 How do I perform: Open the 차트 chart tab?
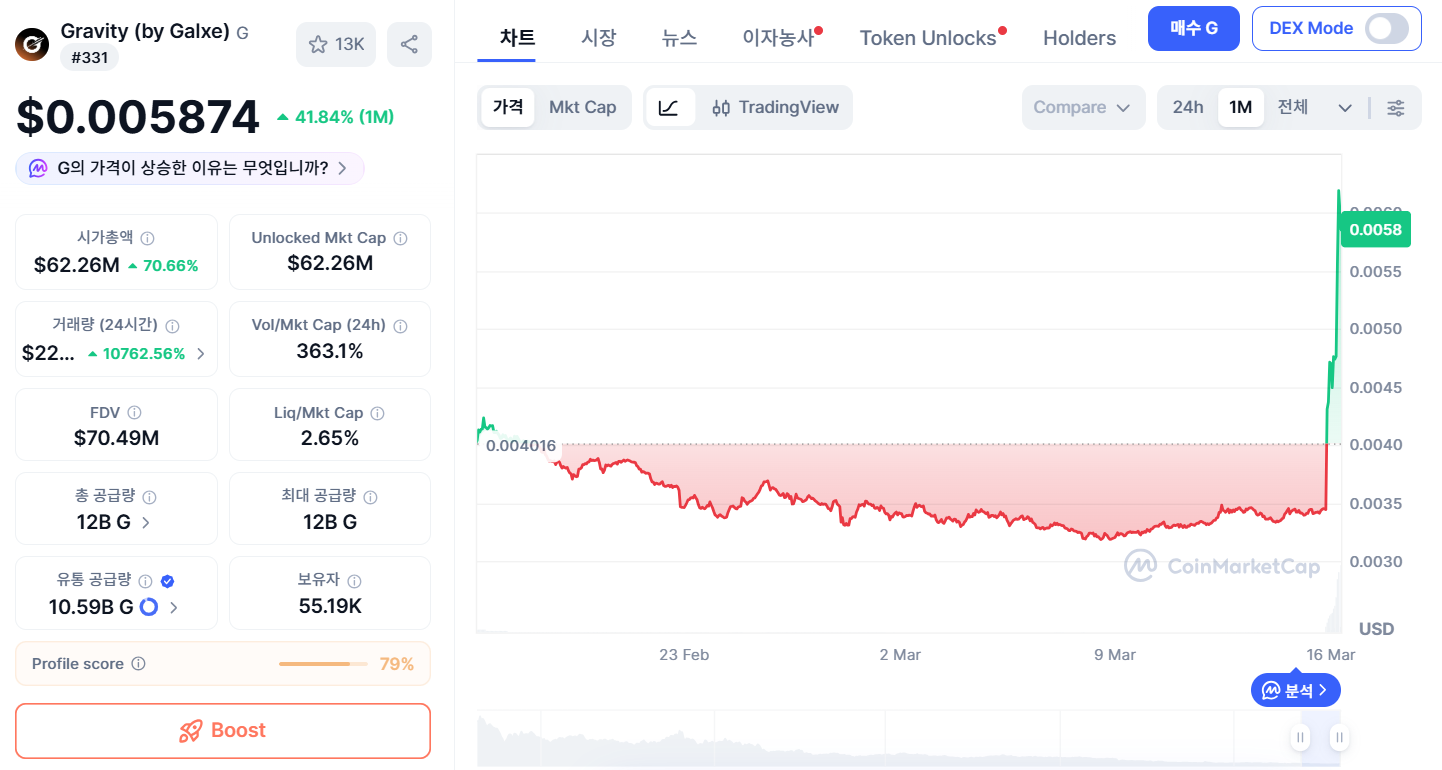[x=518, y=38]
